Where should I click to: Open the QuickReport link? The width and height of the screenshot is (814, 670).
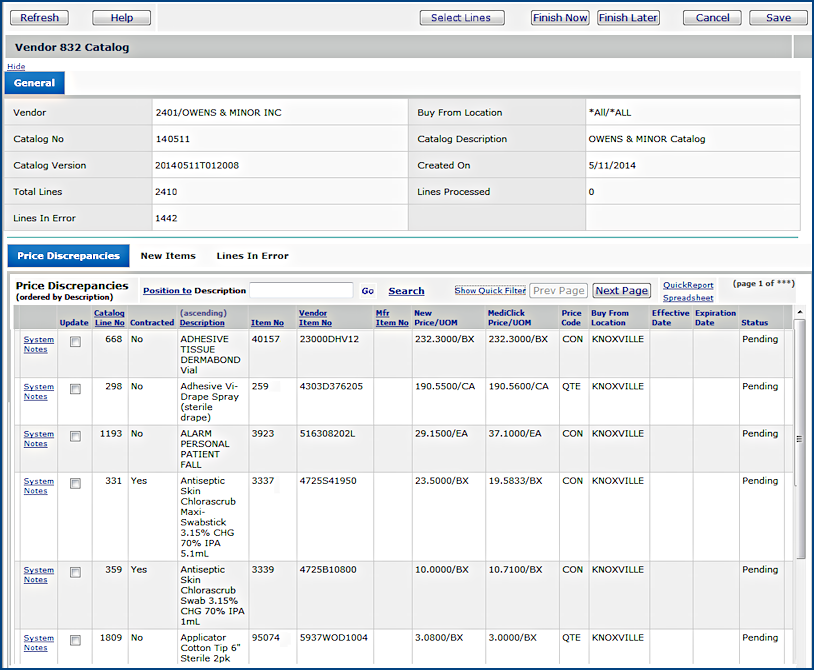point(688,285)
